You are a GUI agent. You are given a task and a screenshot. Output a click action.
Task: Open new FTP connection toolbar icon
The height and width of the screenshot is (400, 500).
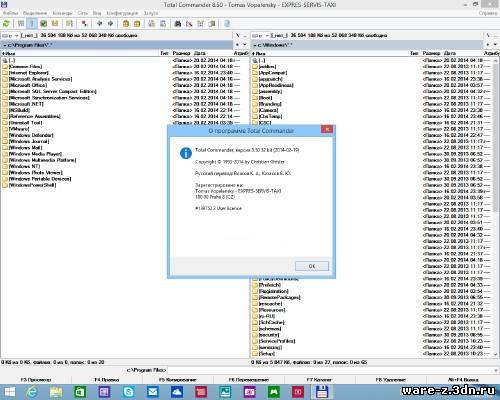(163, 23)
